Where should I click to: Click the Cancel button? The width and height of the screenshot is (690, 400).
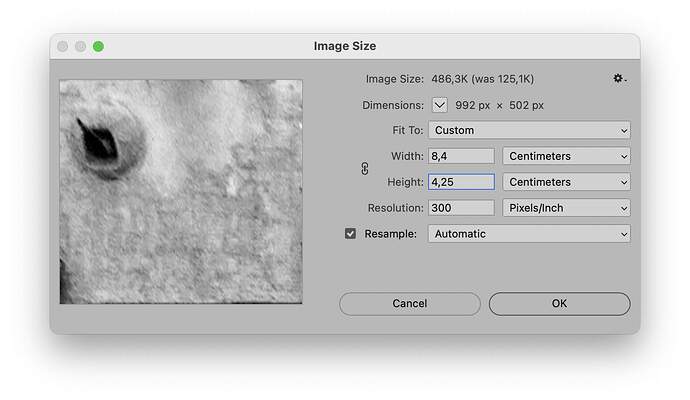coord(410,304)
